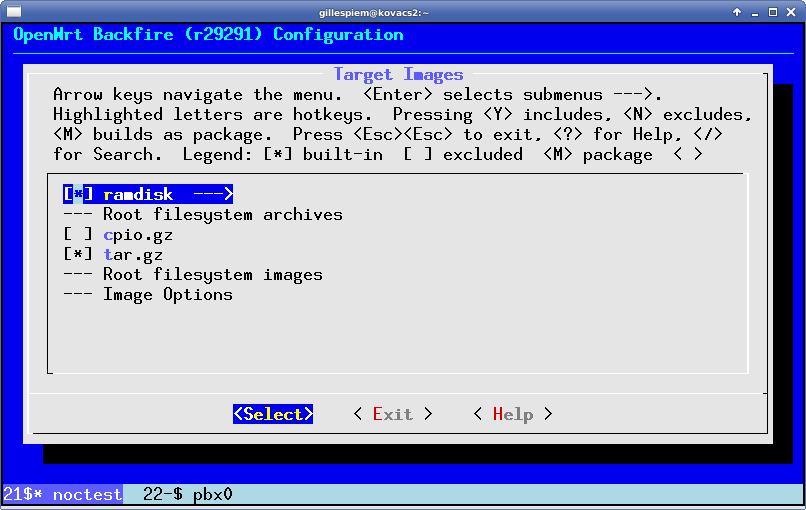The height and width of the screenshot is (510, 806).
Task: Open the ramdisk submenu arrow
Action: click(x=213, y=194)
